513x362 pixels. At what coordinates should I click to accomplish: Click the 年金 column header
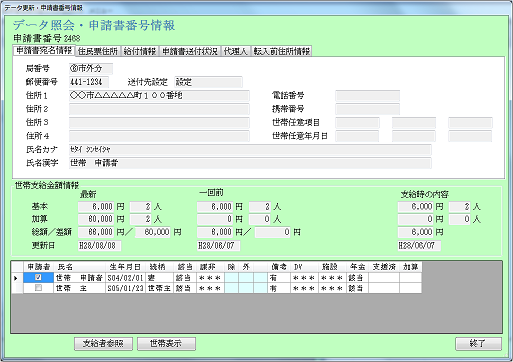click(x=357, y=267)
